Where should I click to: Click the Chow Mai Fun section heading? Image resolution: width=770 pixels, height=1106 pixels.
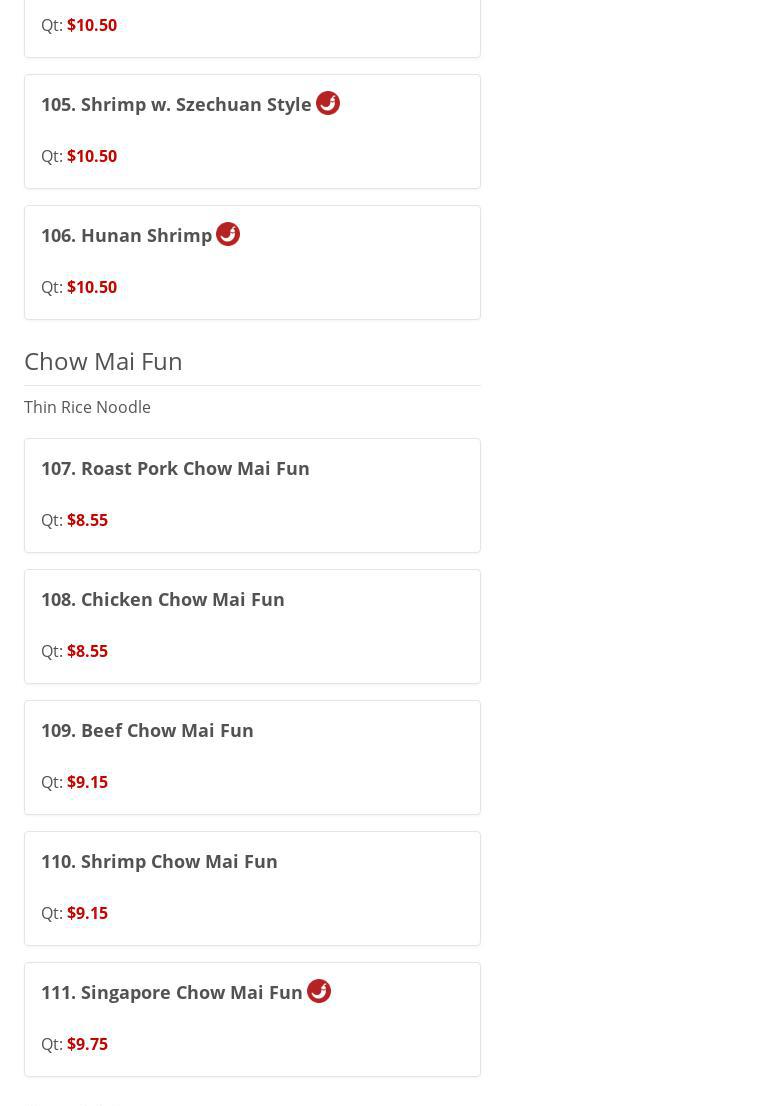pyautogui.click(x=103, y=361)
